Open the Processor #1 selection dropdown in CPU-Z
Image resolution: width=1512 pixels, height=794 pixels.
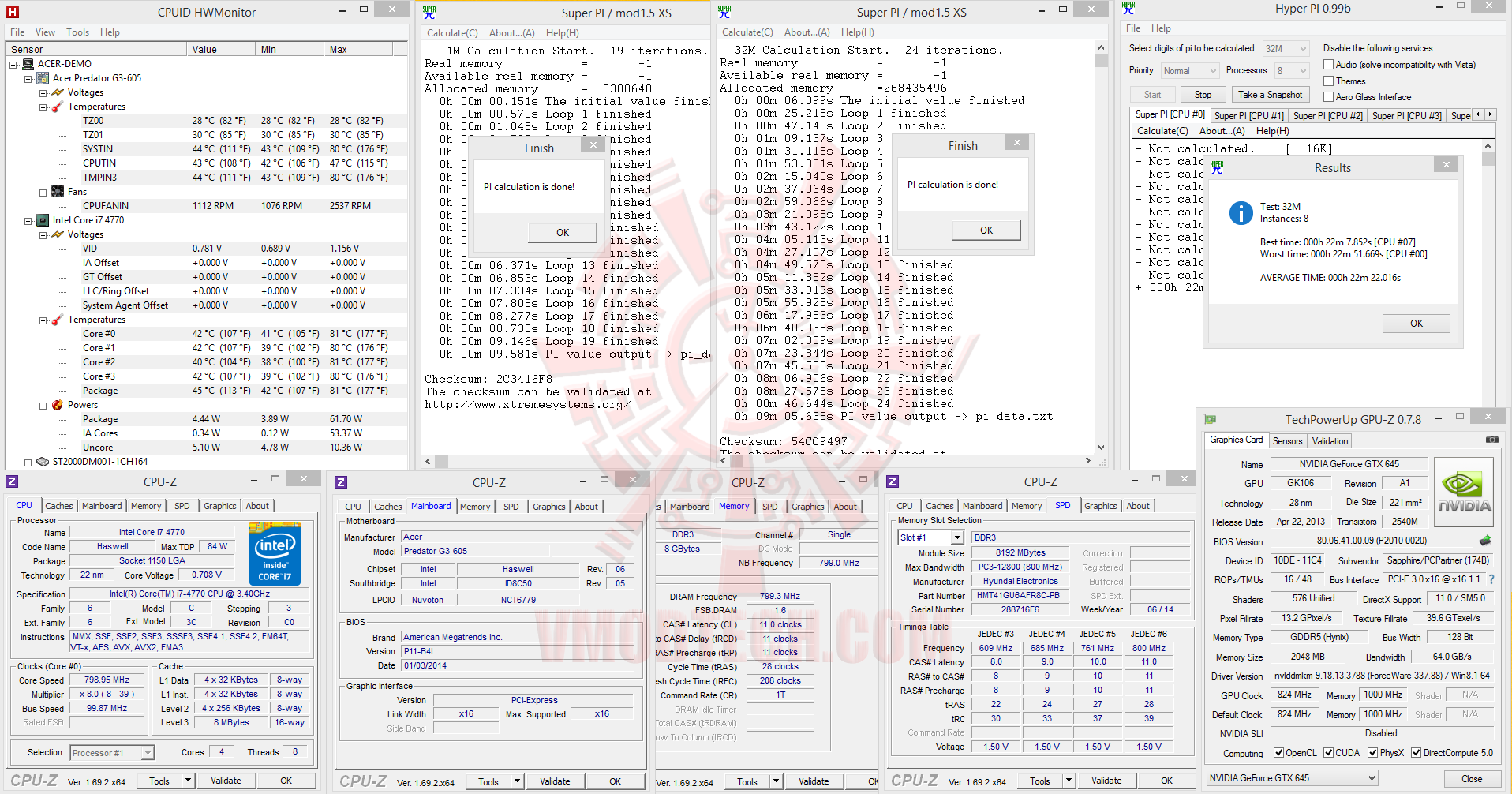(112, 753)
